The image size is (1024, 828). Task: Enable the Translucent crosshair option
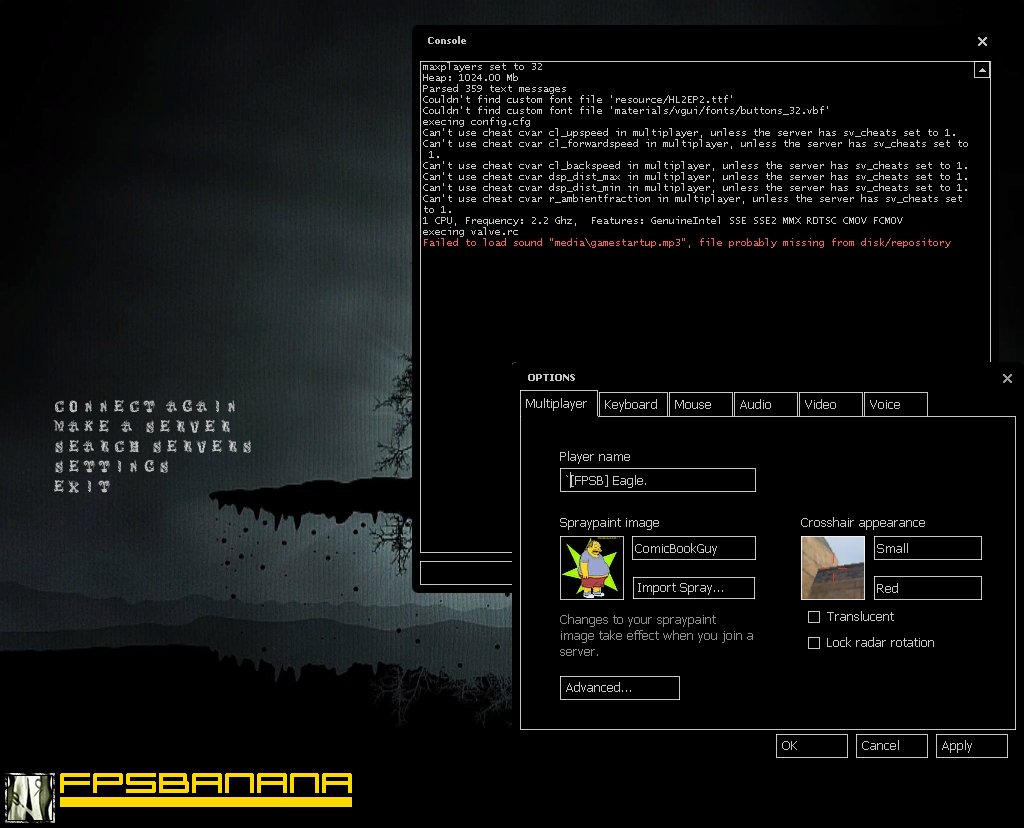(814, 617)
